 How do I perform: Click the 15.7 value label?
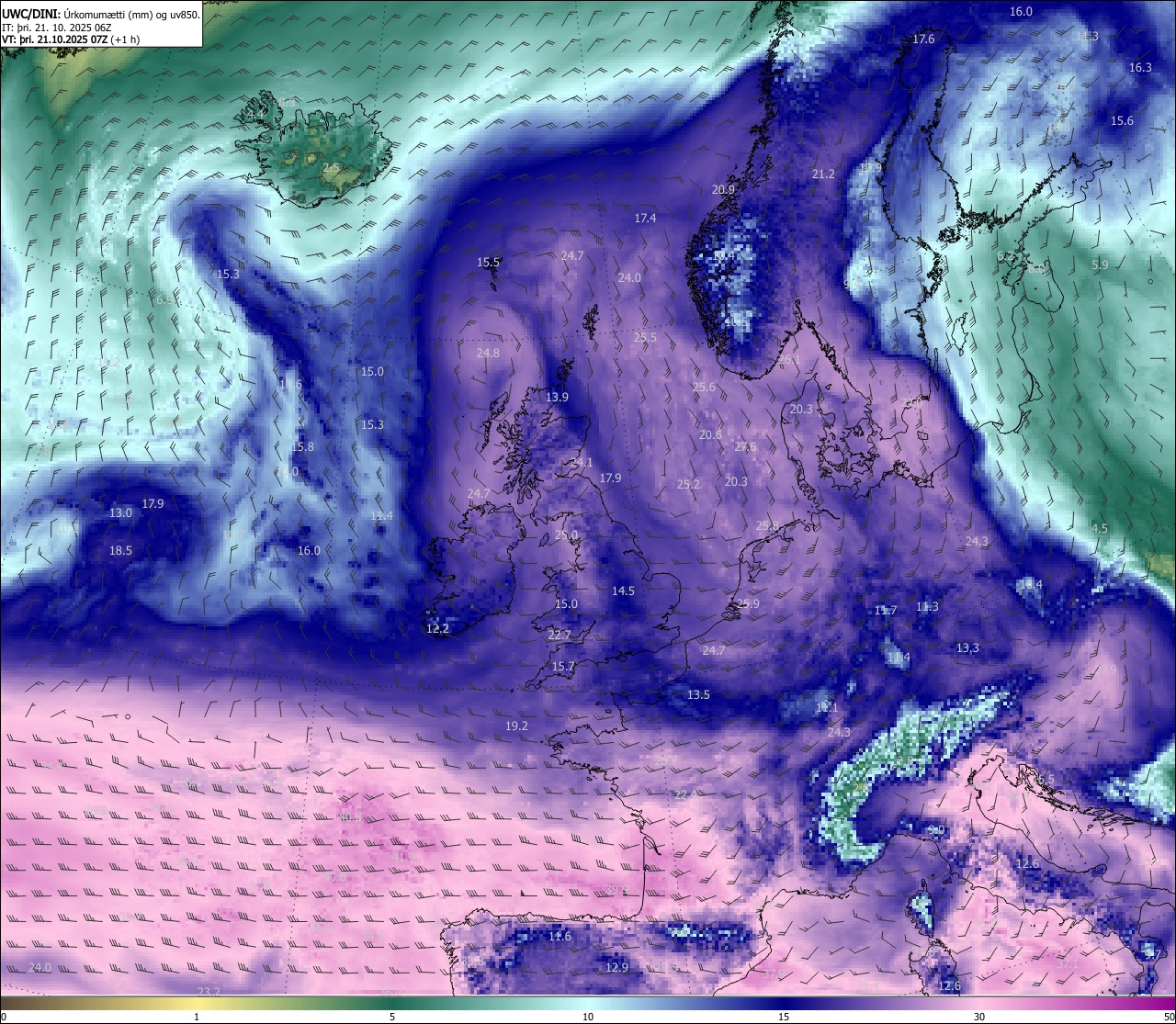pyautogui.click(x=563, y=666)
